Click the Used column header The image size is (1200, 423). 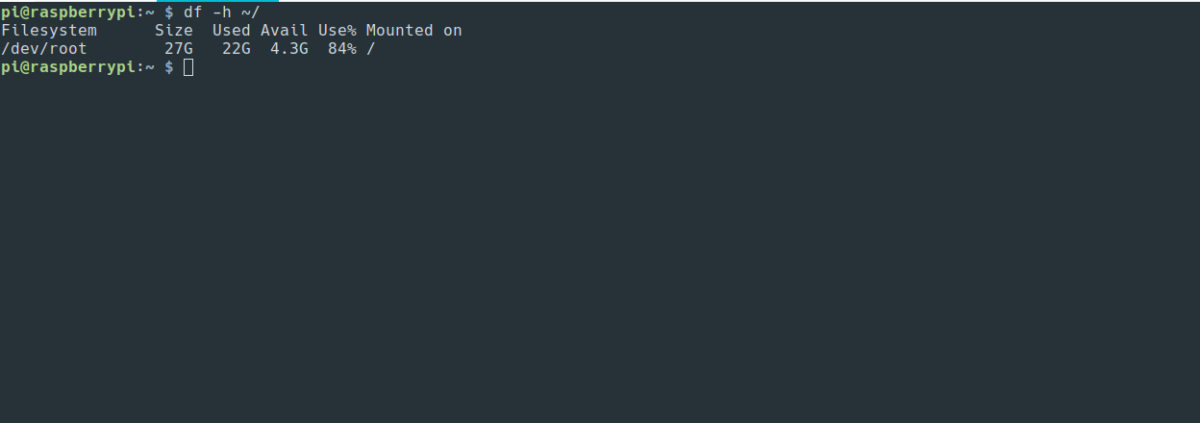[231, 30]
